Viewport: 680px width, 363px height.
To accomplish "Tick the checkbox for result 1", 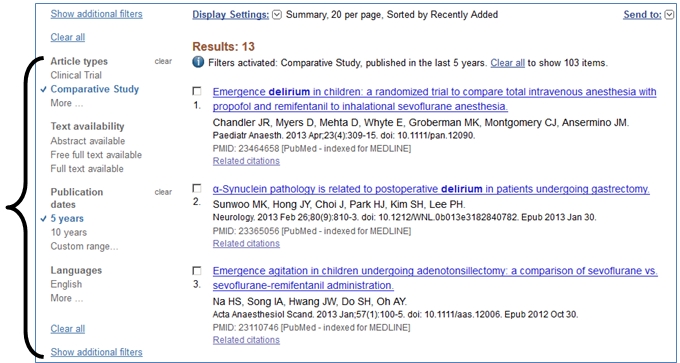I will (197, 91).
